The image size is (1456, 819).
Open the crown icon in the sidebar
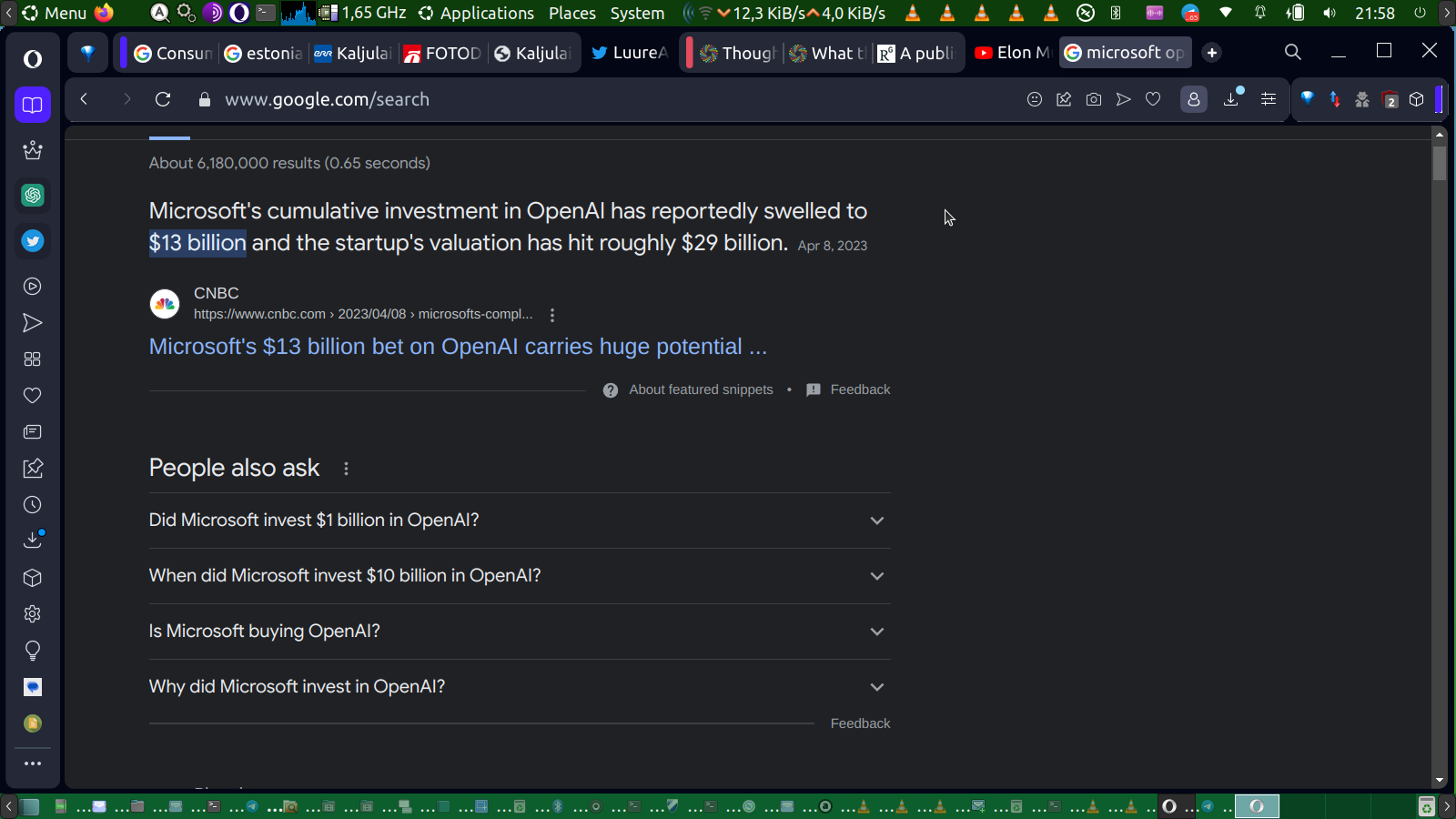33,150
